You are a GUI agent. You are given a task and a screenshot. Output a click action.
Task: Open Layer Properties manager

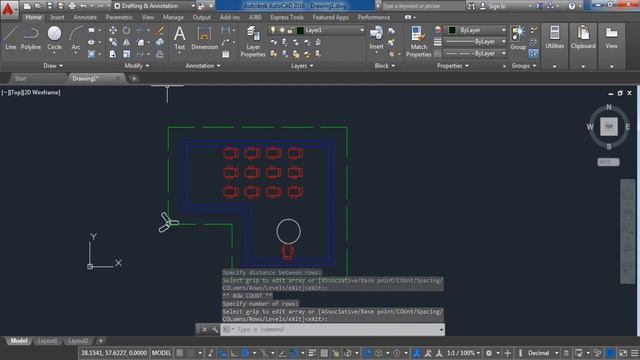[253, 41]
